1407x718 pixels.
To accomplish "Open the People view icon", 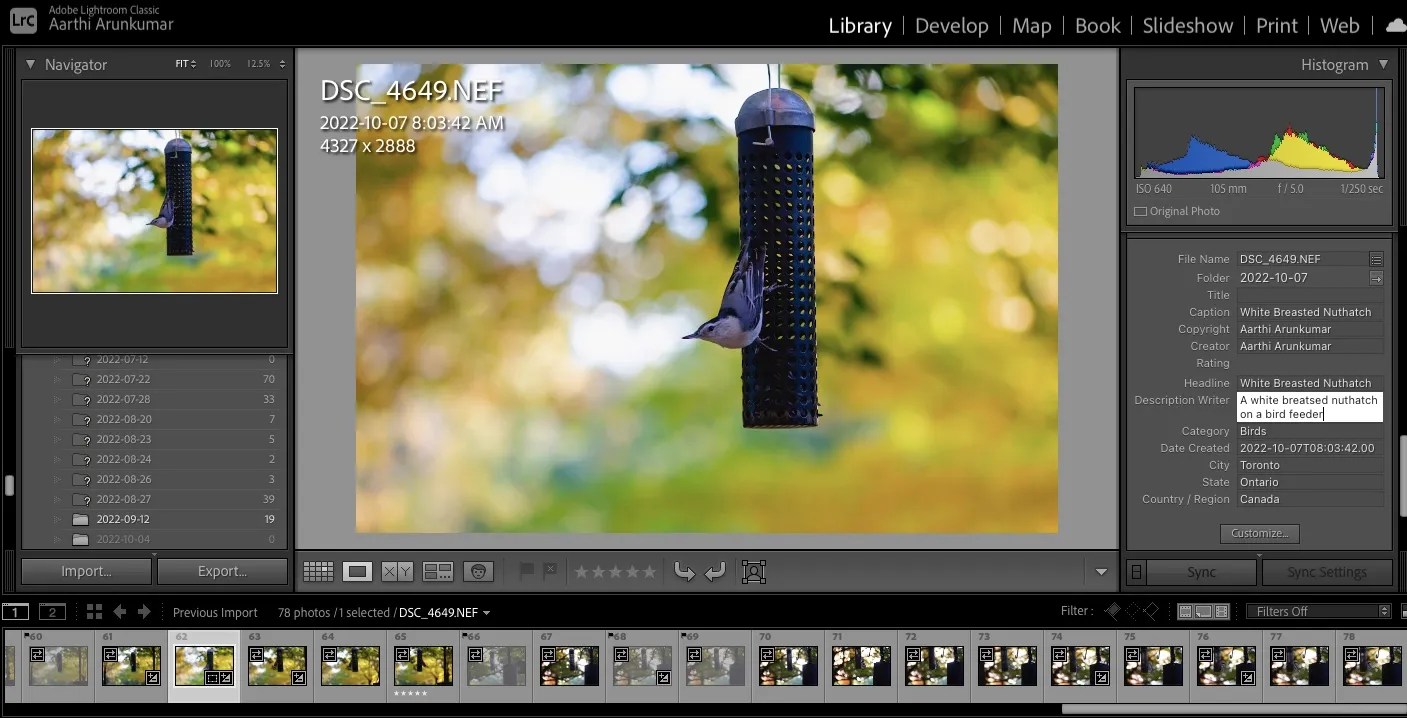I will point(478,571).
